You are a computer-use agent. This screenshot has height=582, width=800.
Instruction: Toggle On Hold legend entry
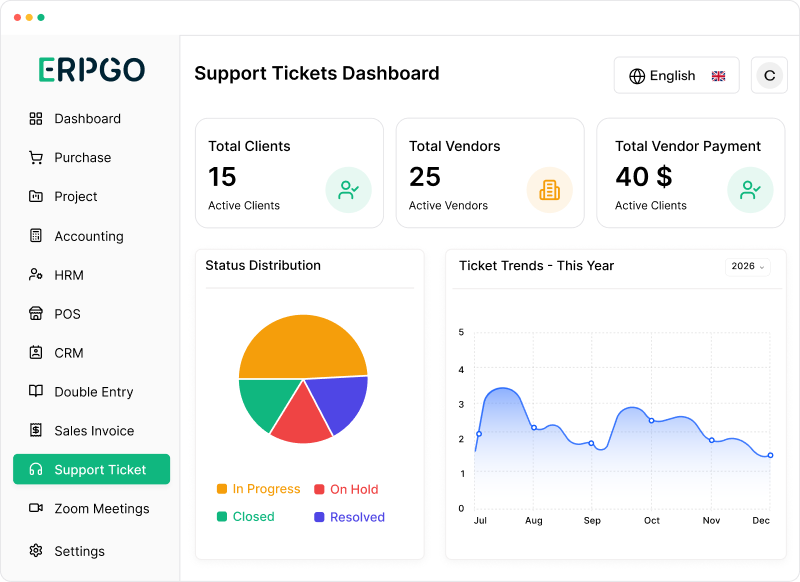click(x=346, y=489)
